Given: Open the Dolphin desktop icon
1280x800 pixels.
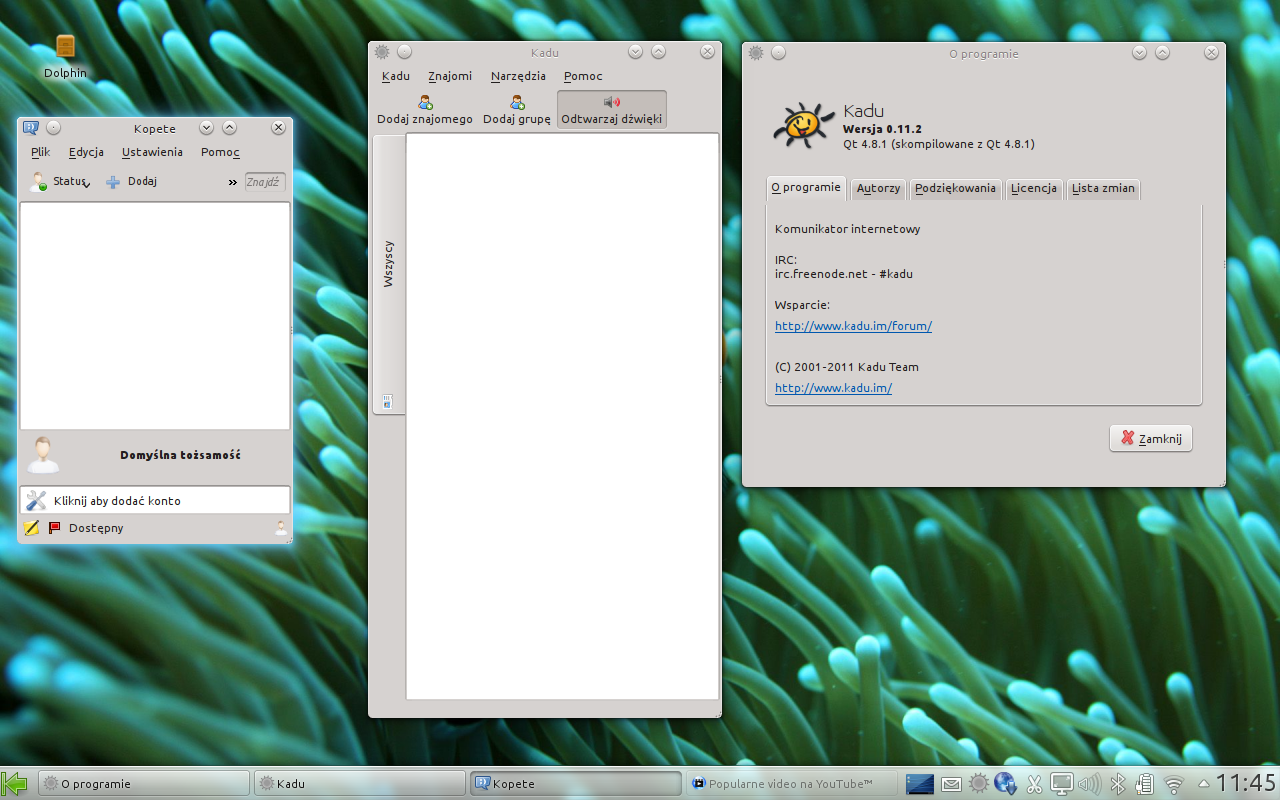Looking at the screenshot, I should pos(65,56).
